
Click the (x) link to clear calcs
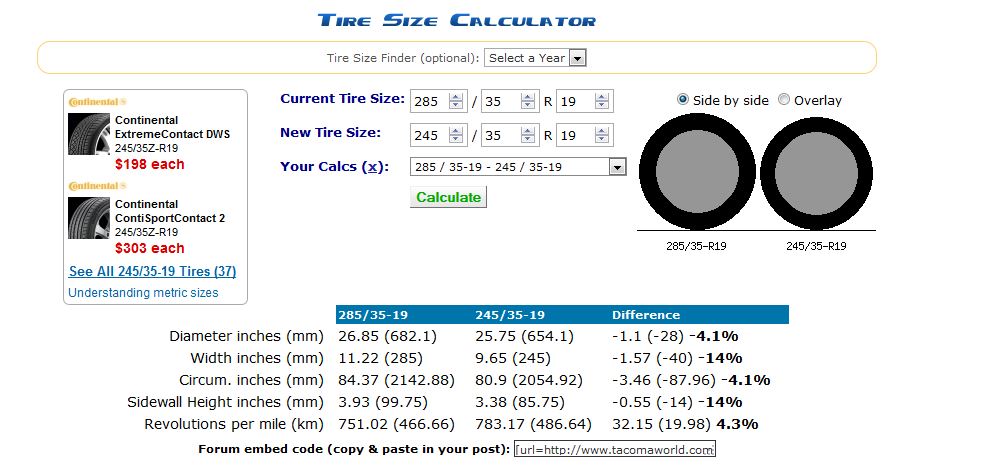point(371,167)
